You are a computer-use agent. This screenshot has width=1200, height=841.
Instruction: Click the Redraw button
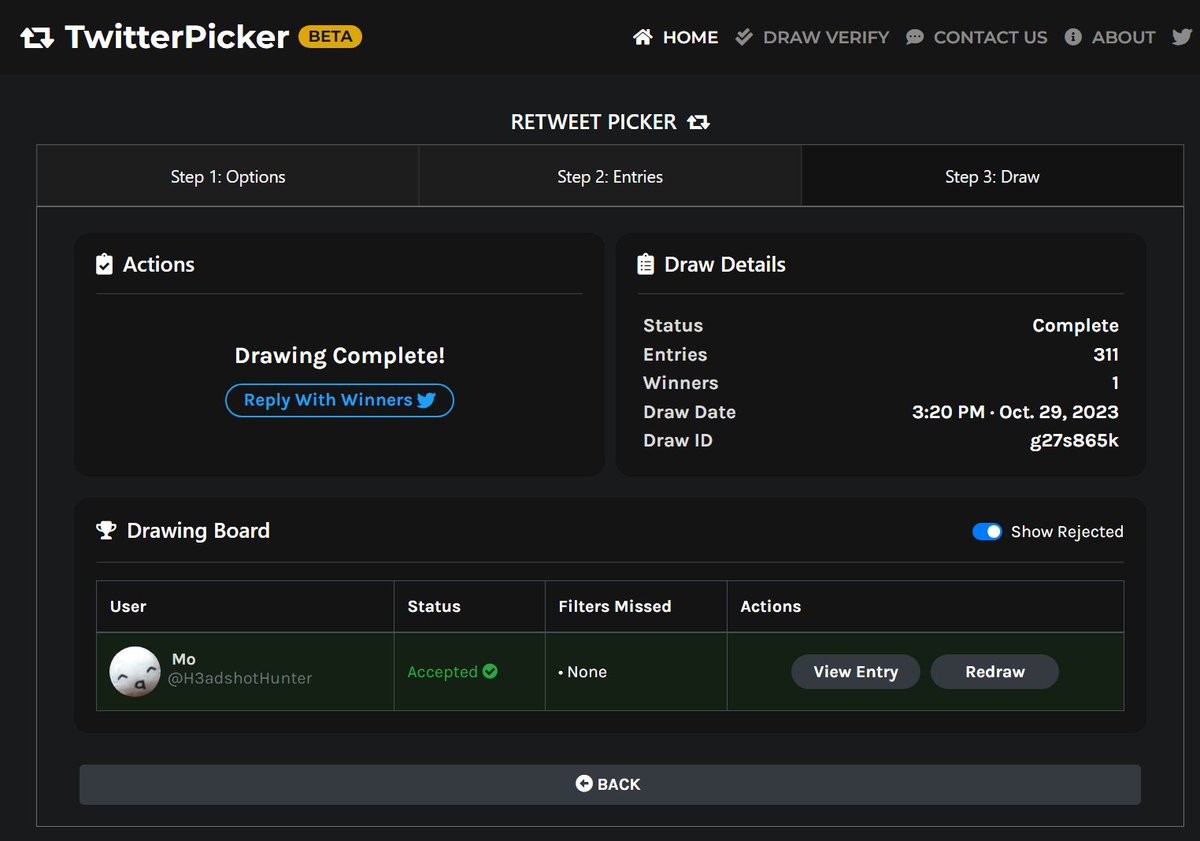995,672
